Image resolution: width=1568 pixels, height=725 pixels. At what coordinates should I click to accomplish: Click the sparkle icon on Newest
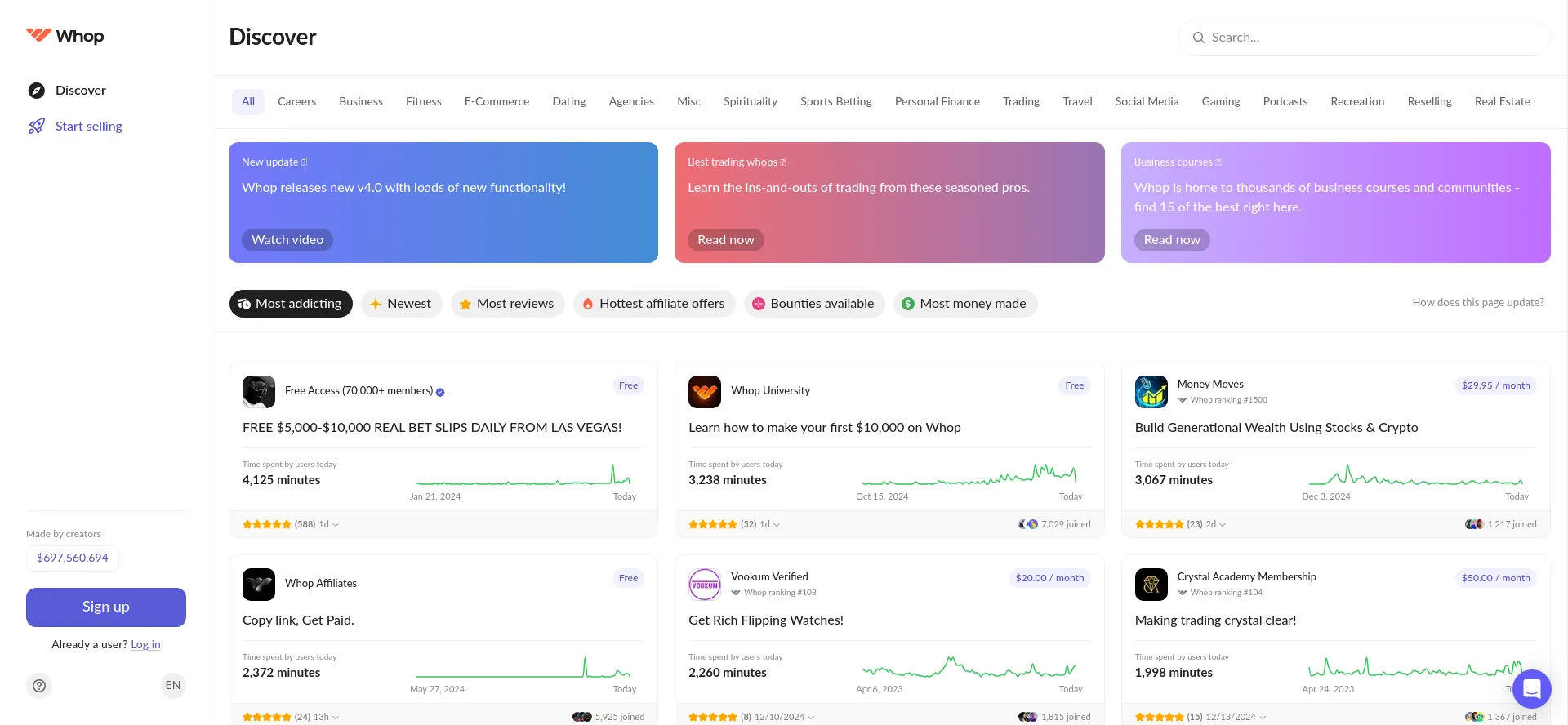tap(376, 304)
